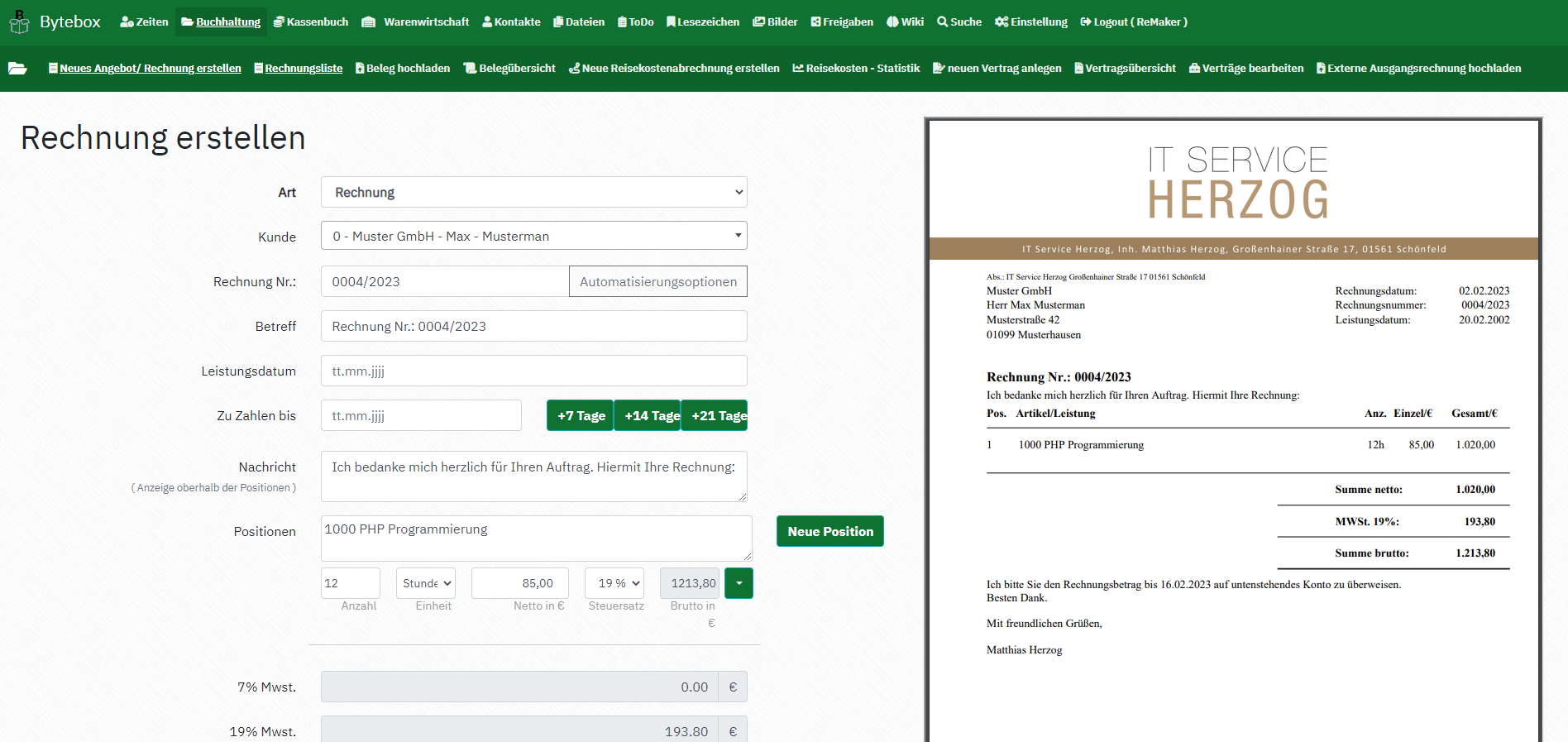Open the Einstellung menu

[1031, 22]
